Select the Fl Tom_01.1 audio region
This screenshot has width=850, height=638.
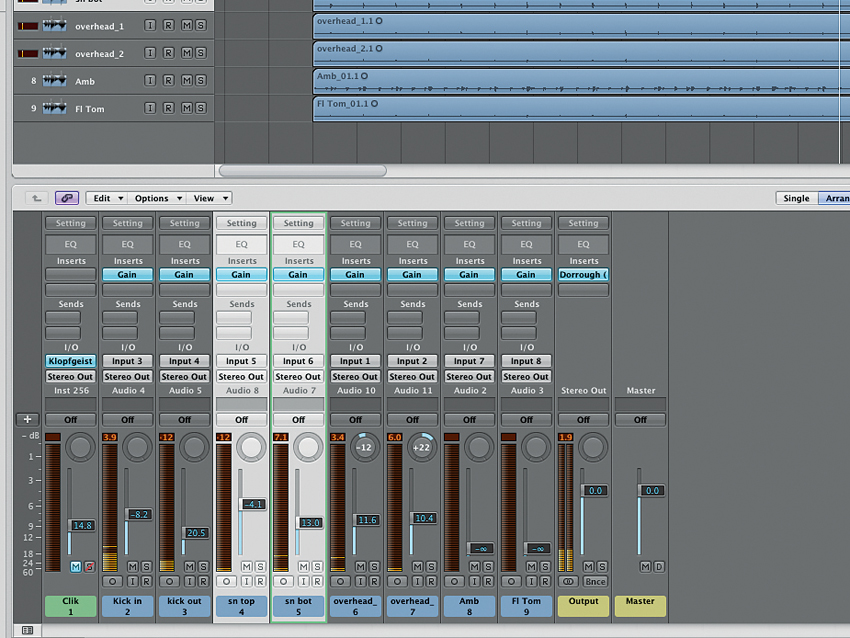click(581, 108)
